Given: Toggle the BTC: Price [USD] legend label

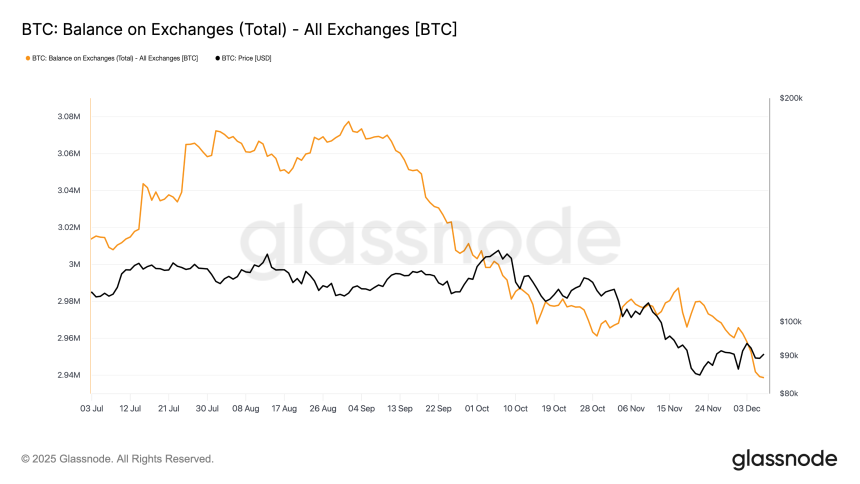Looking at the screenshot, I should point(247,58).
